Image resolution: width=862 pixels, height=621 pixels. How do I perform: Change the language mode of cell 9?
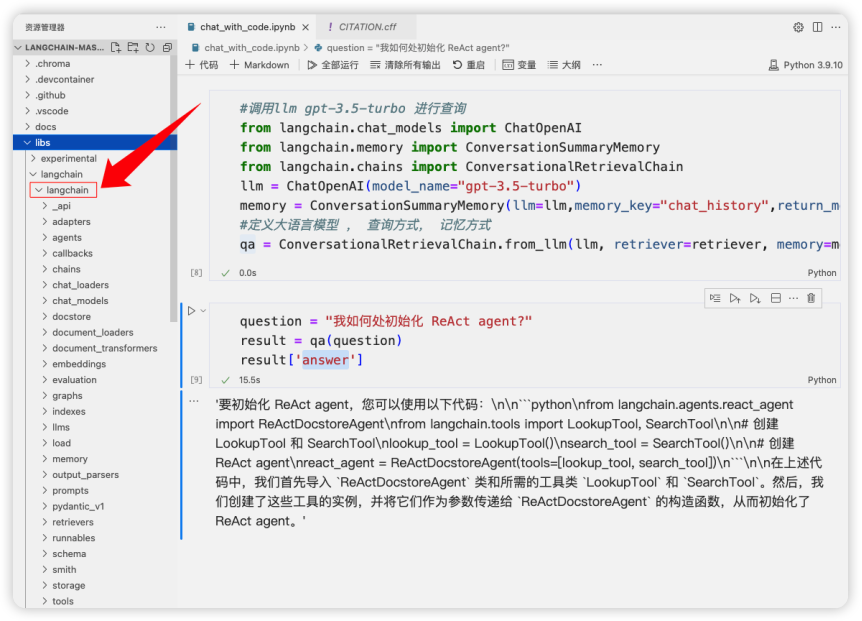[822, 380]
